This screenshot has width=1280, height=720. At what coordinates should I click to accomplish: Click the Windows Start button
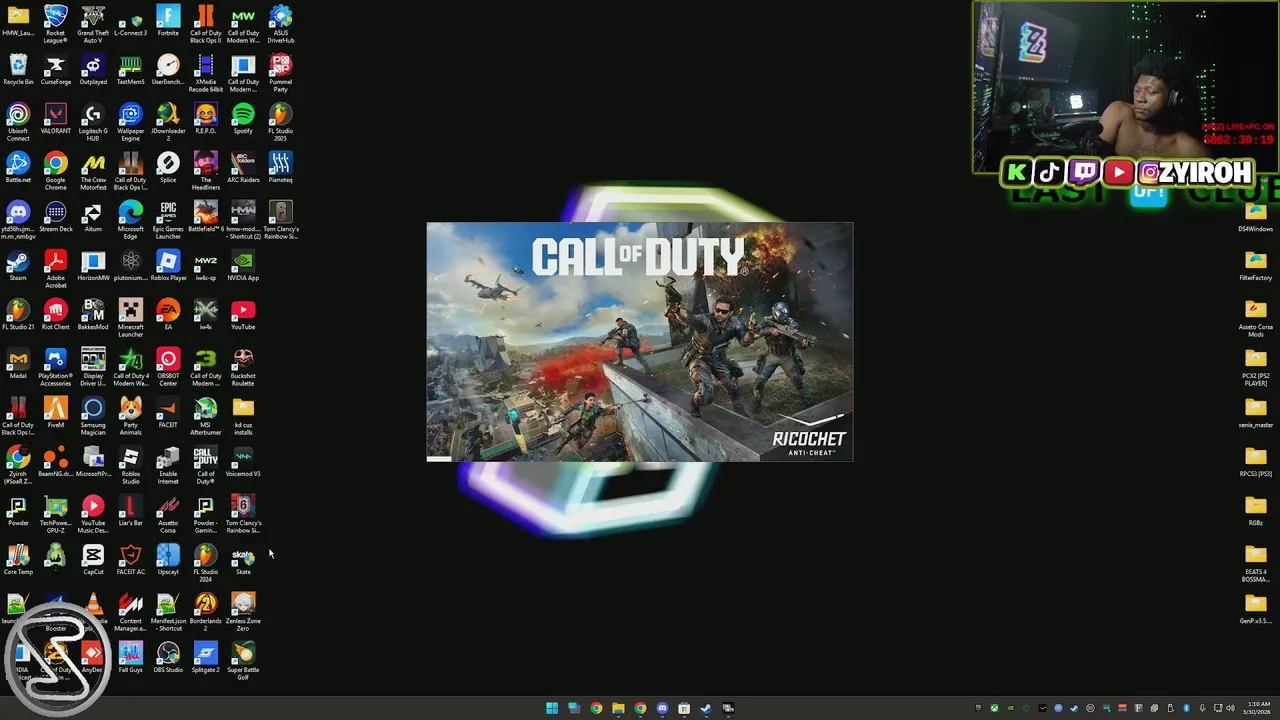pos(551,708)
